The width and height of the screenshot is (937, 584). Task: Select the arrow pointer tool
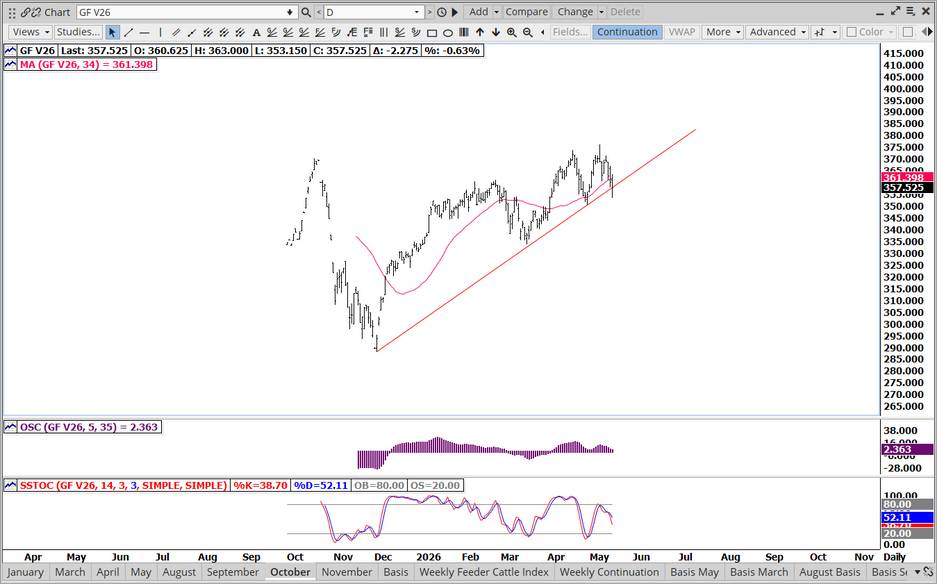click(112, 32)
